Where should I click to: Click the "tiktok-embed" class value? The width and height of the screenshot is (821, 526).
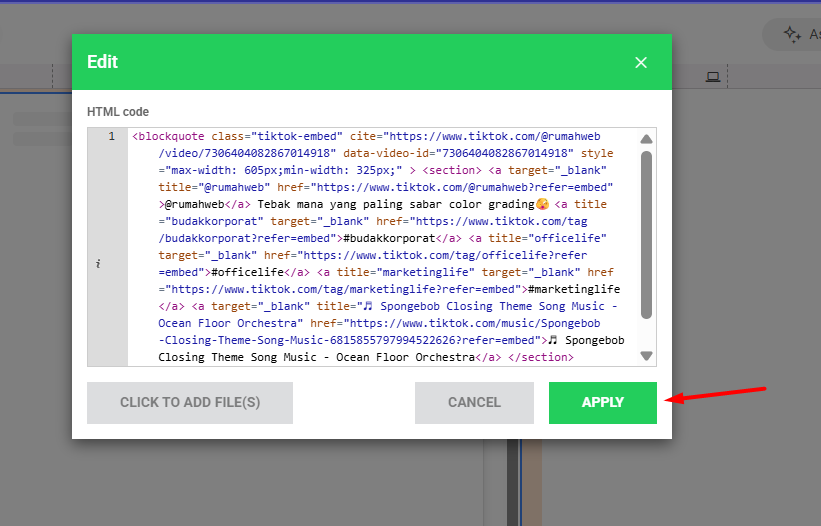click(298, 136)
